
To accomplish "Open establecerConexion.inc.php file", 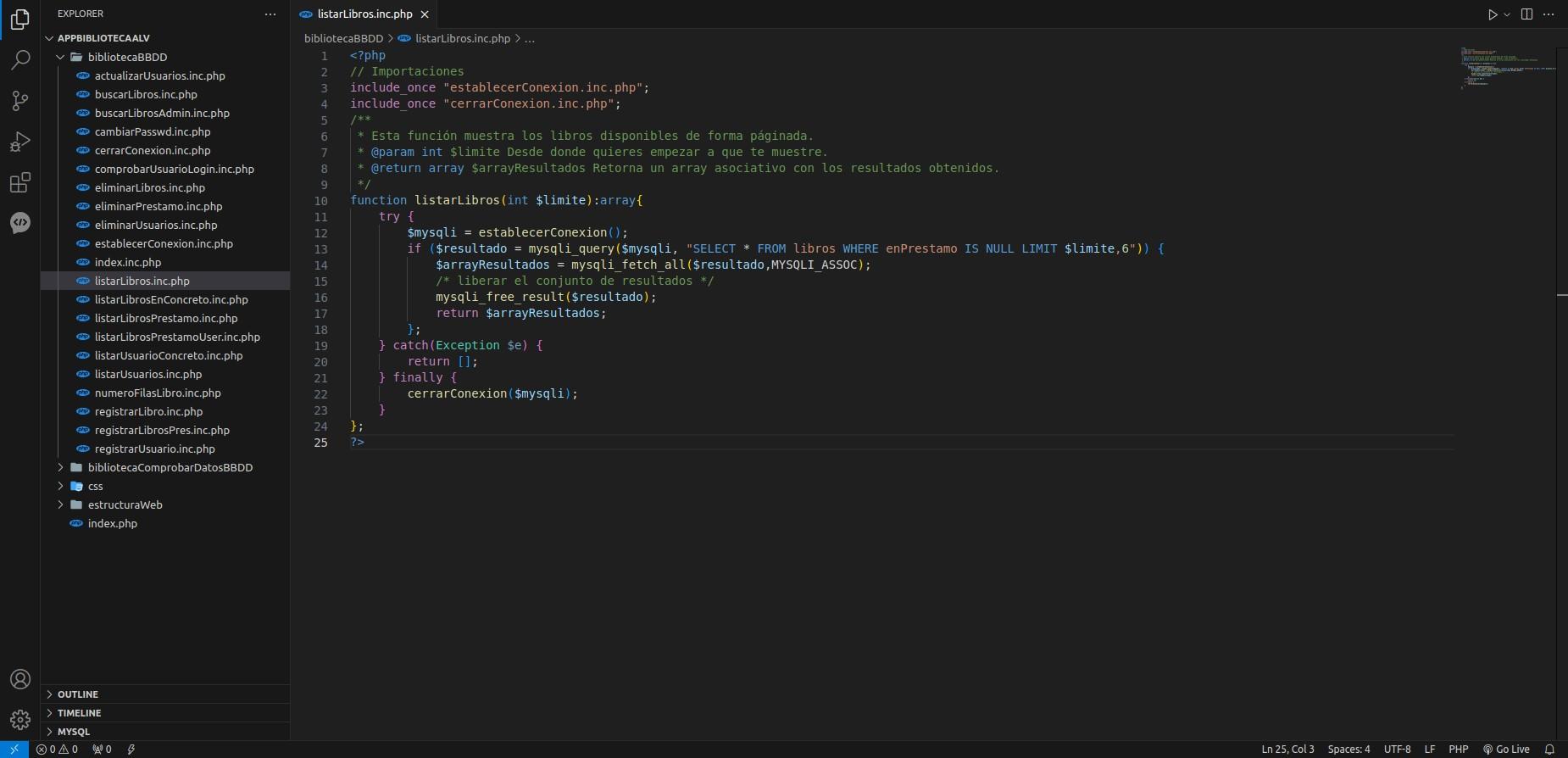I will coord(165,243).
